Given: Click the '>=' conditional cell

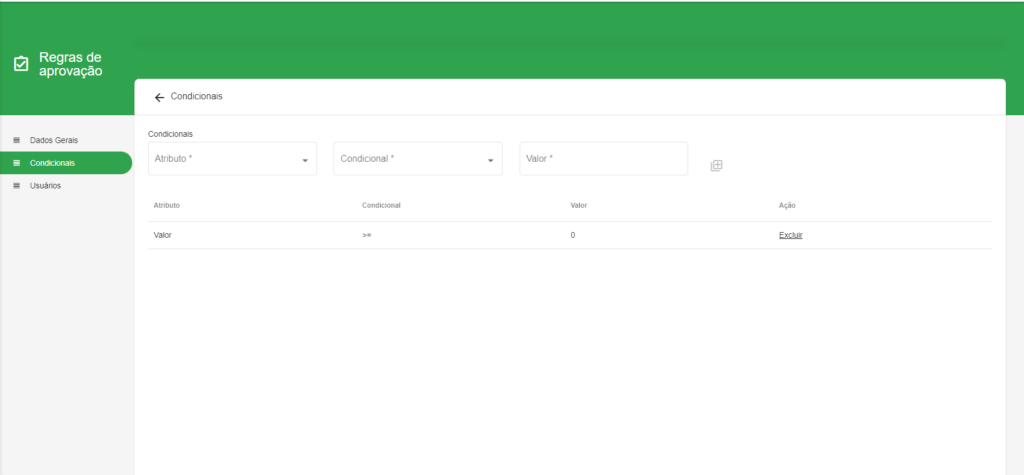Looking at the screenshot, I should (x=366, y=235).
